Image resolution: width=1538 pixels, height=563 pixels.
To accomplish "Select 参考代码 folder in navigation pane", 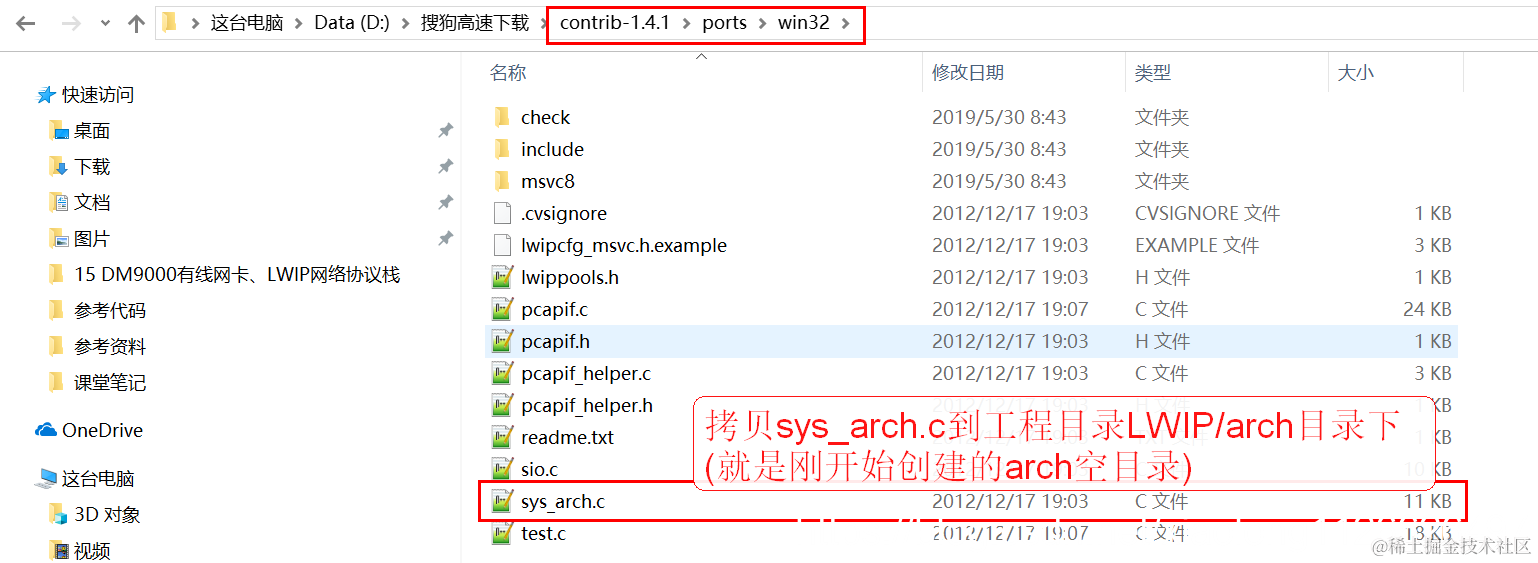I will 109,310.
